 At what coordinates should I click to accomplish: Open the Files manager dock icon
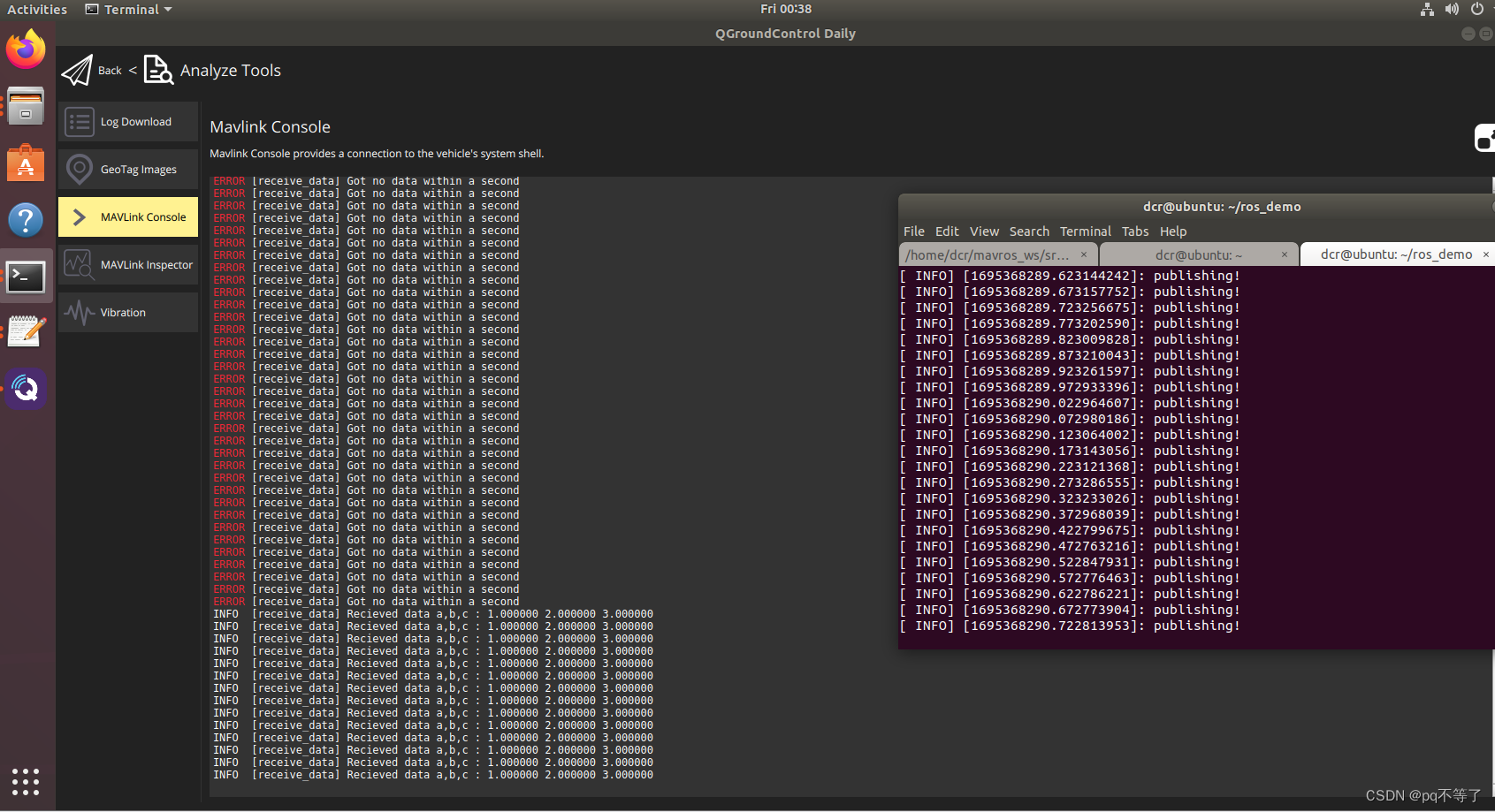click(26, 106)
